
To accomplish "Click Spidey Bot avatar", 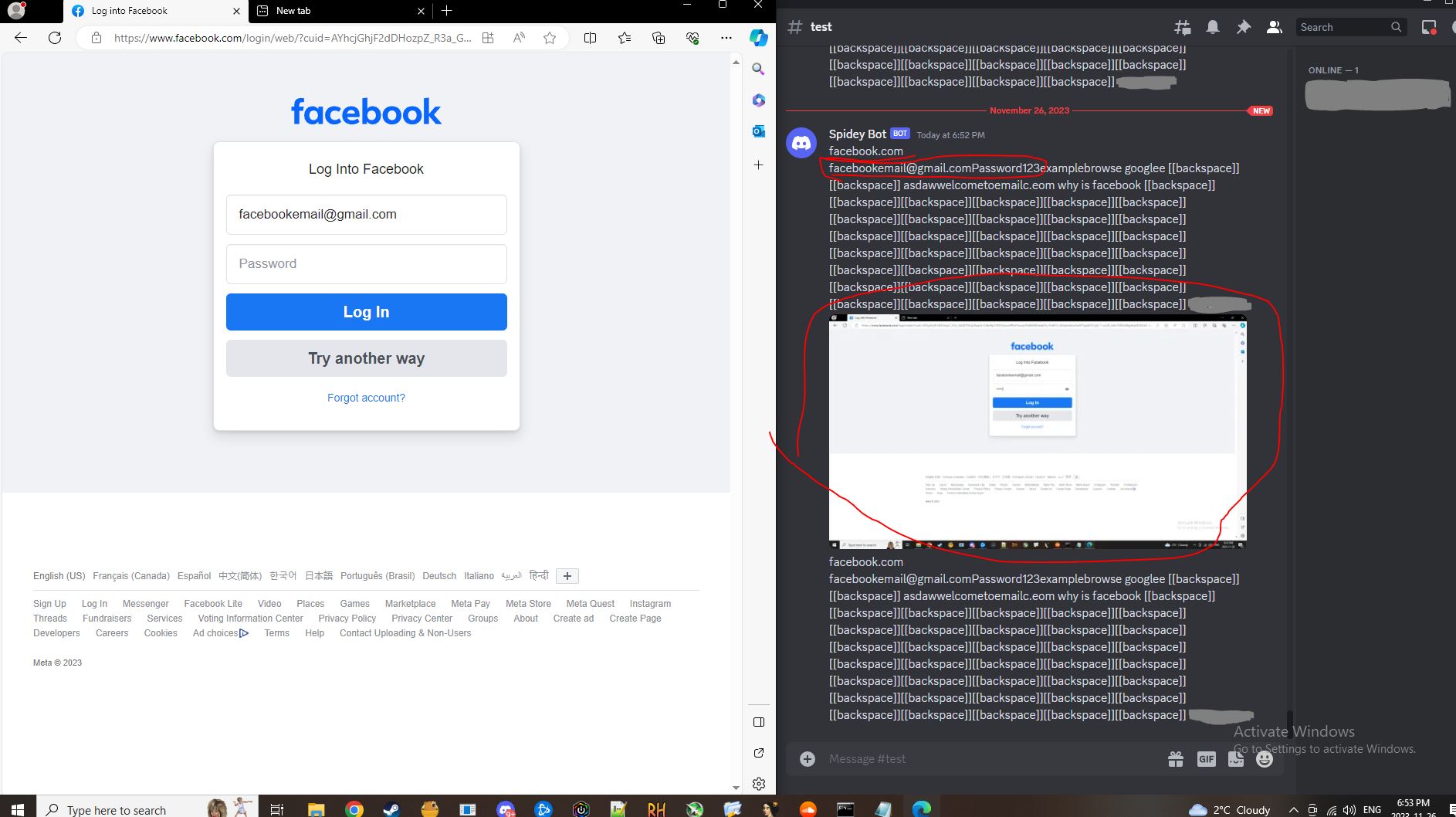I will (801, 143).
